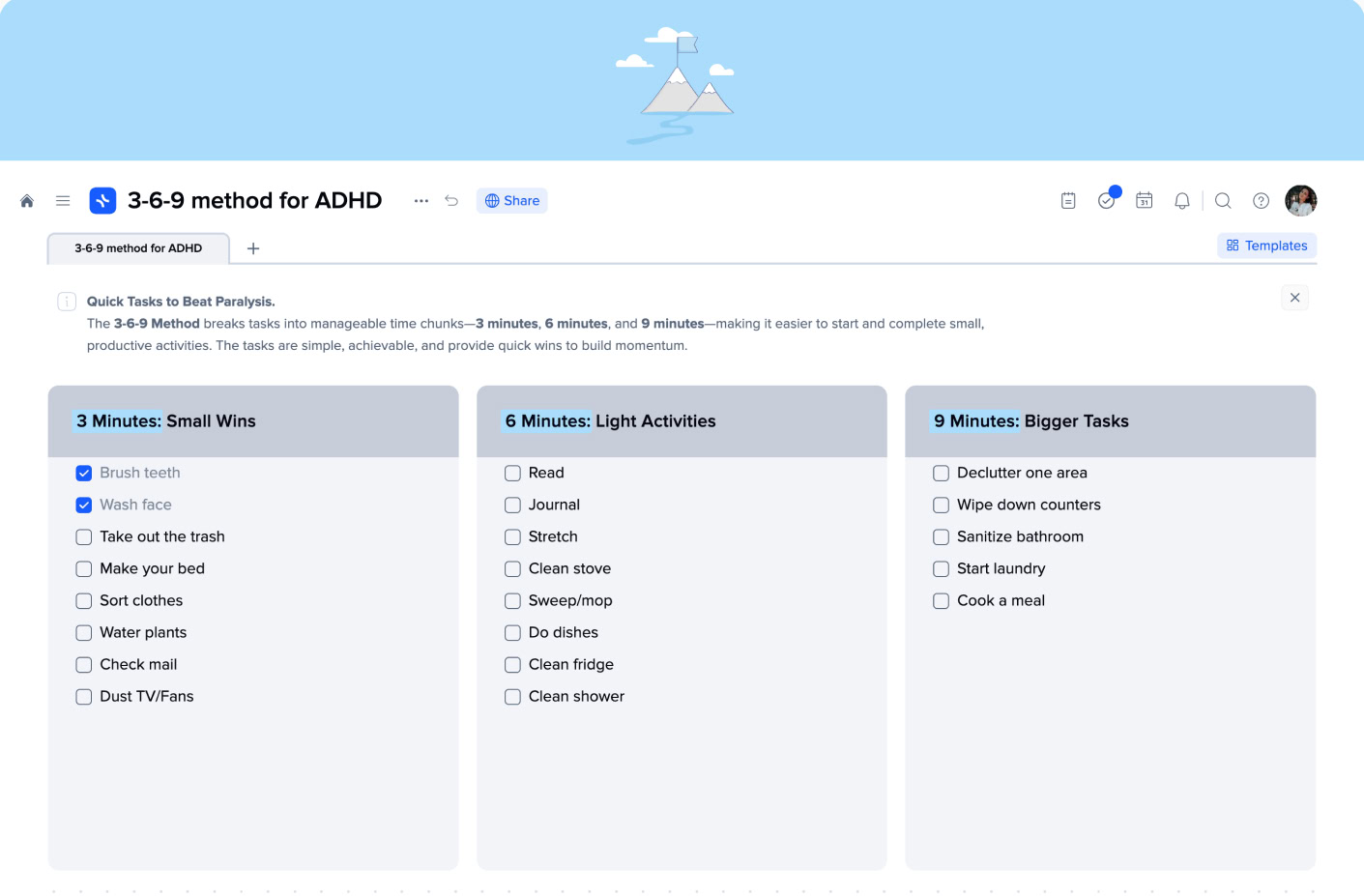Check the Take out the trash box
This screenshot has height=896, width=1364.
pyautogui.click(x=84, y=537)
